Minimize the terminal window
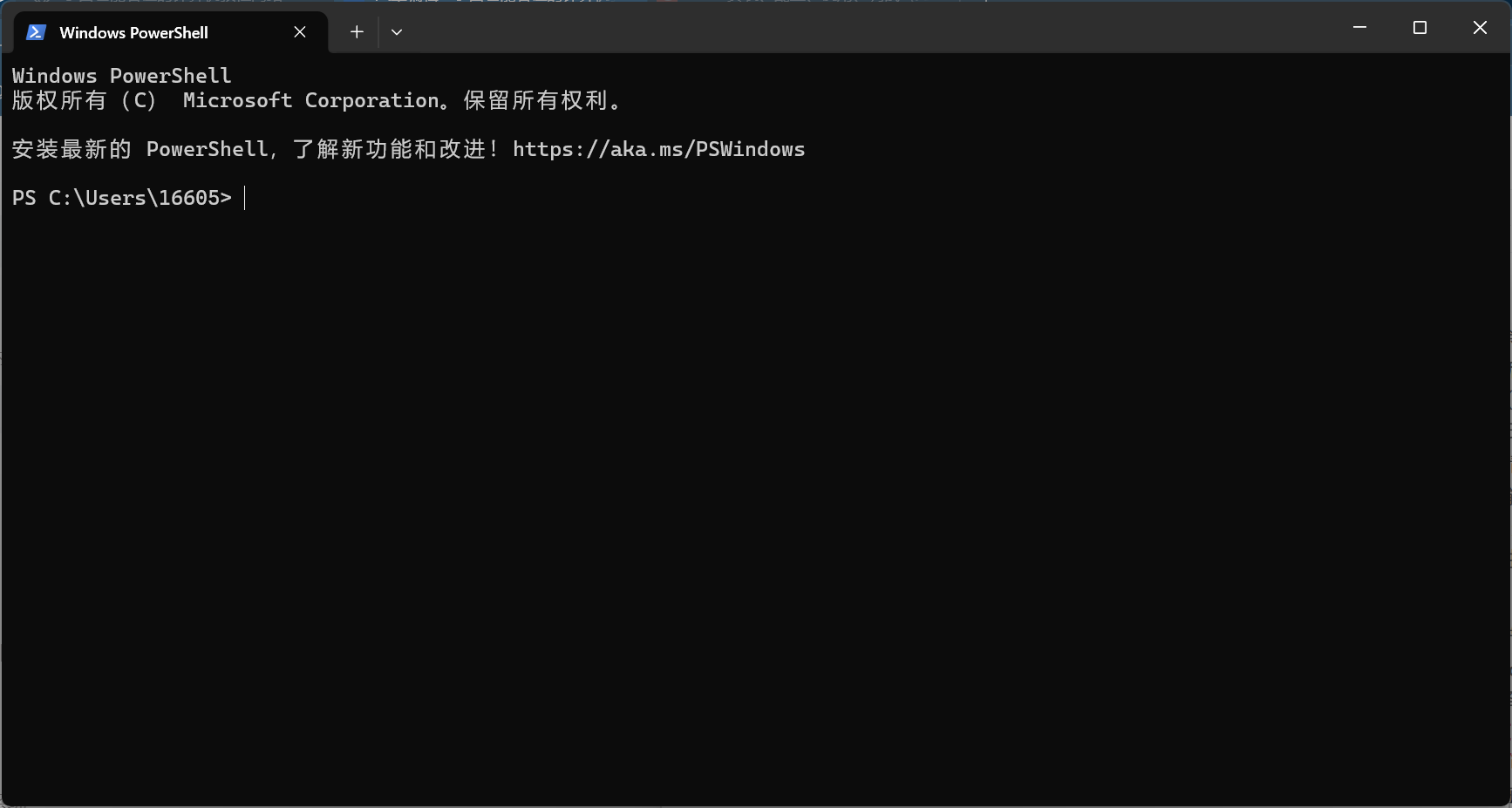 1359,28
